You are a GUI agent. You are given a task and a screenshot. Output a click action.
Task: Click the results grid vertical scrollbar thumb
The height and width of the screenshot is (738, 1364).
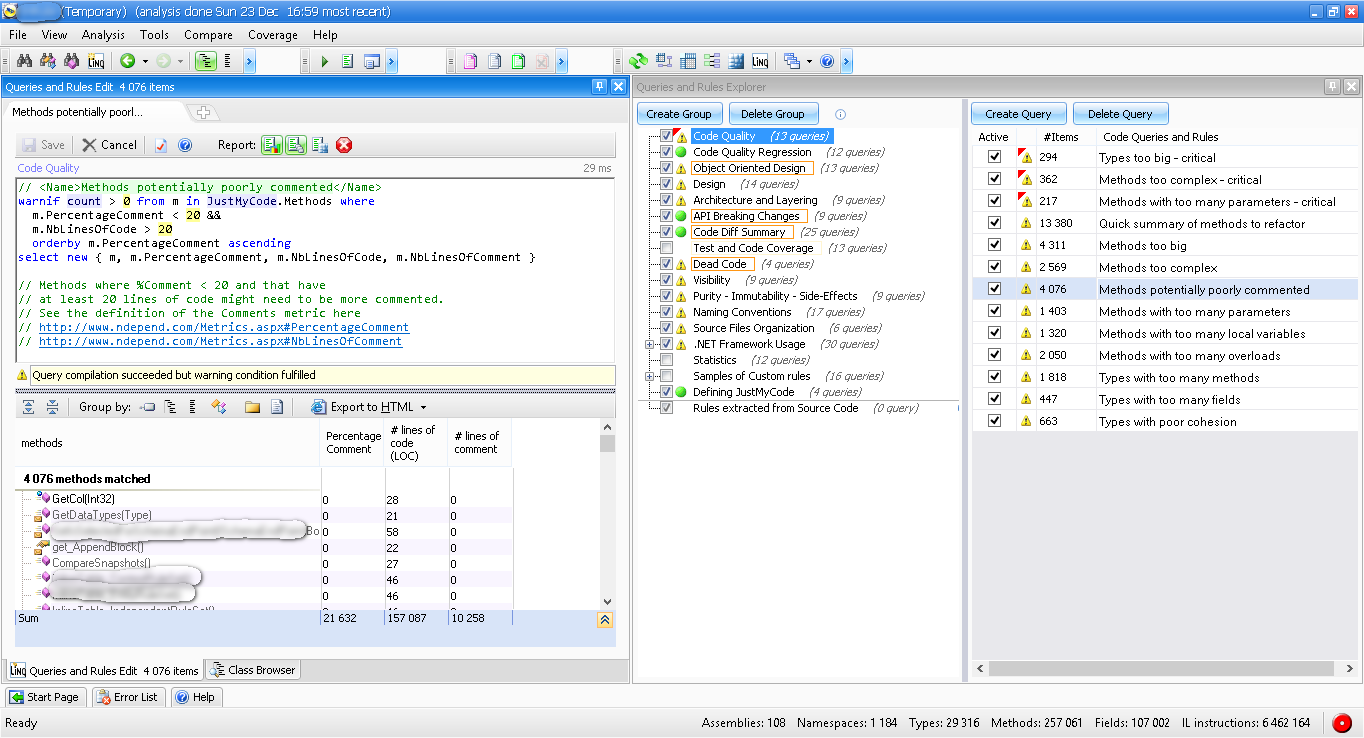pos(606,443)
